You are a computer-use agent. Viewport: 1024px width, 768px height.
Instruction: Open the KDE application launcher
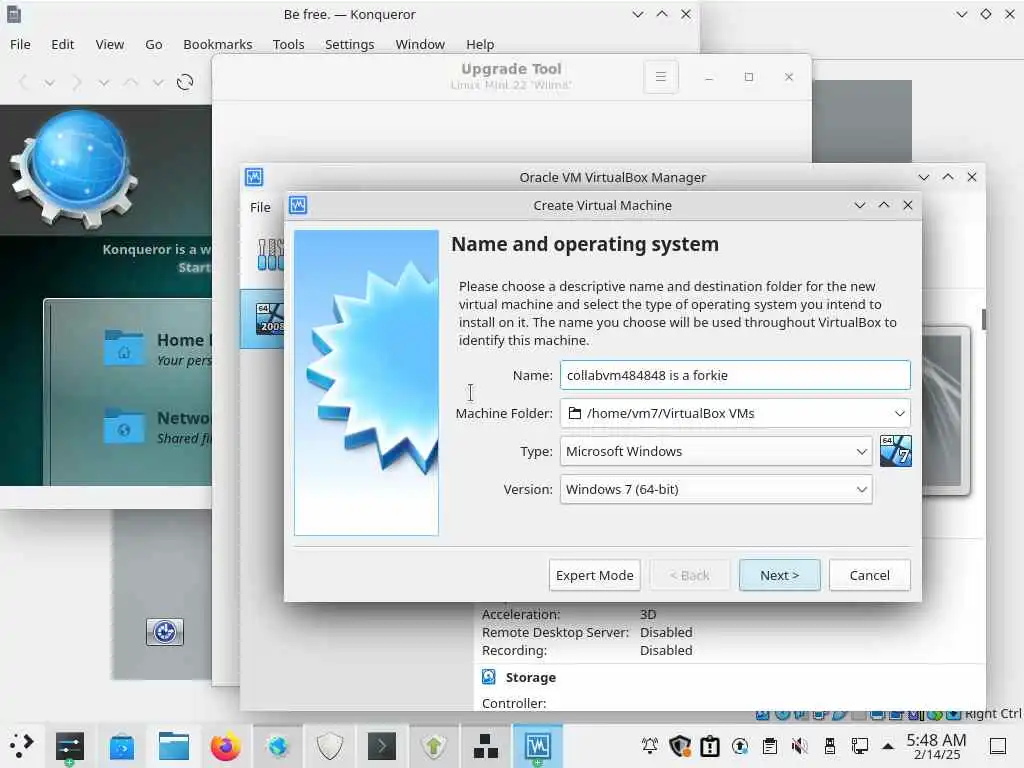[21, 746]
